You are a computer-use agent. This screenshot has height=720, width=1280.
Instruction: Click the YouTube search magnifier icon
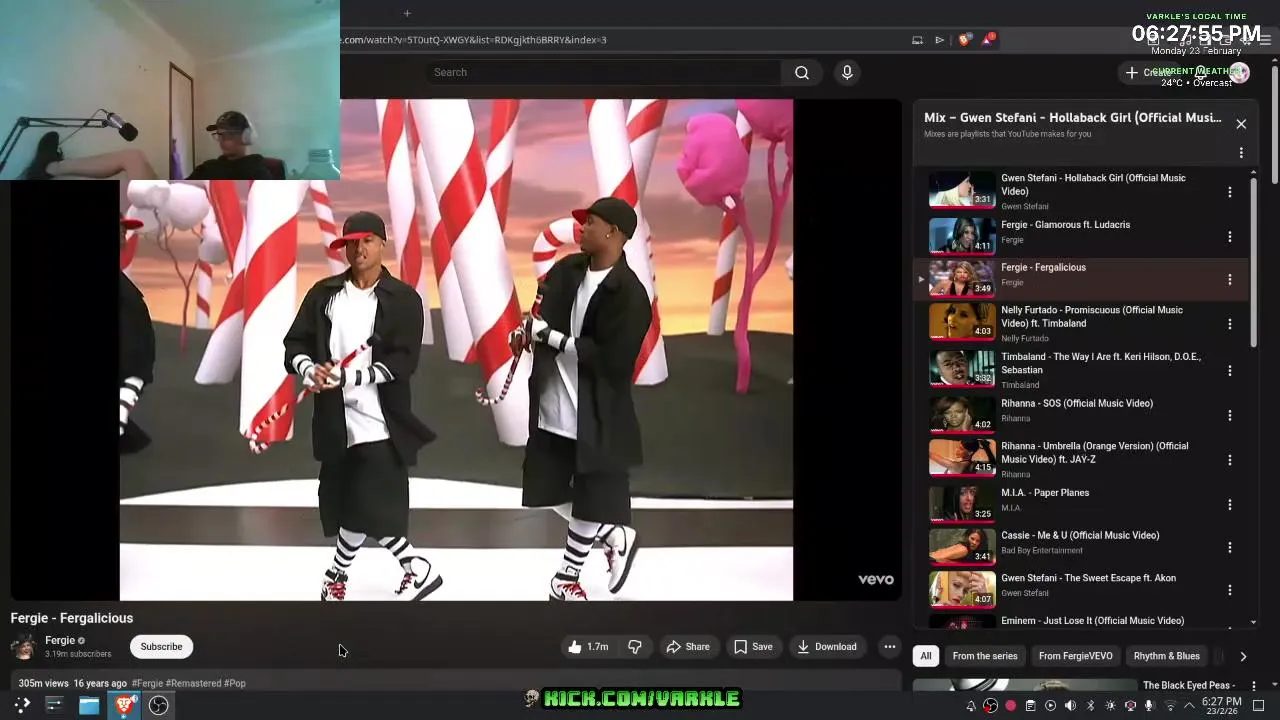click(x=801, y=72)
